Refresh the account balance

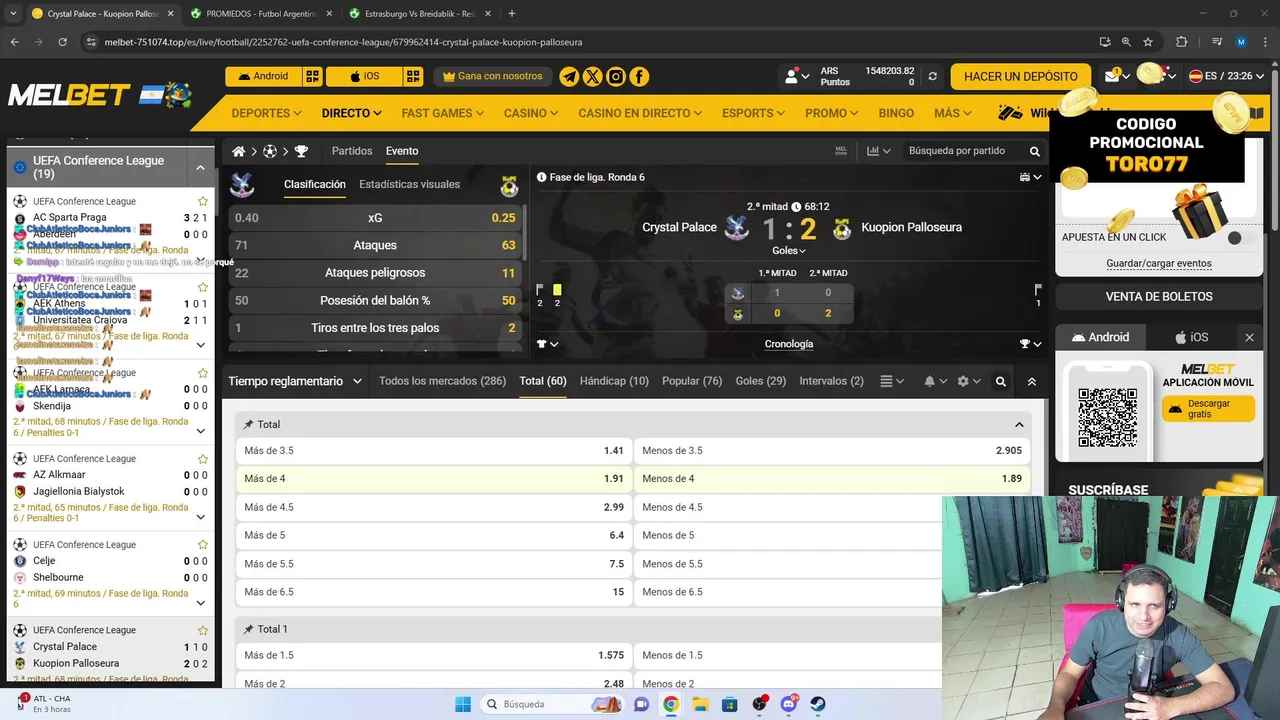click(x=933, y=76)
